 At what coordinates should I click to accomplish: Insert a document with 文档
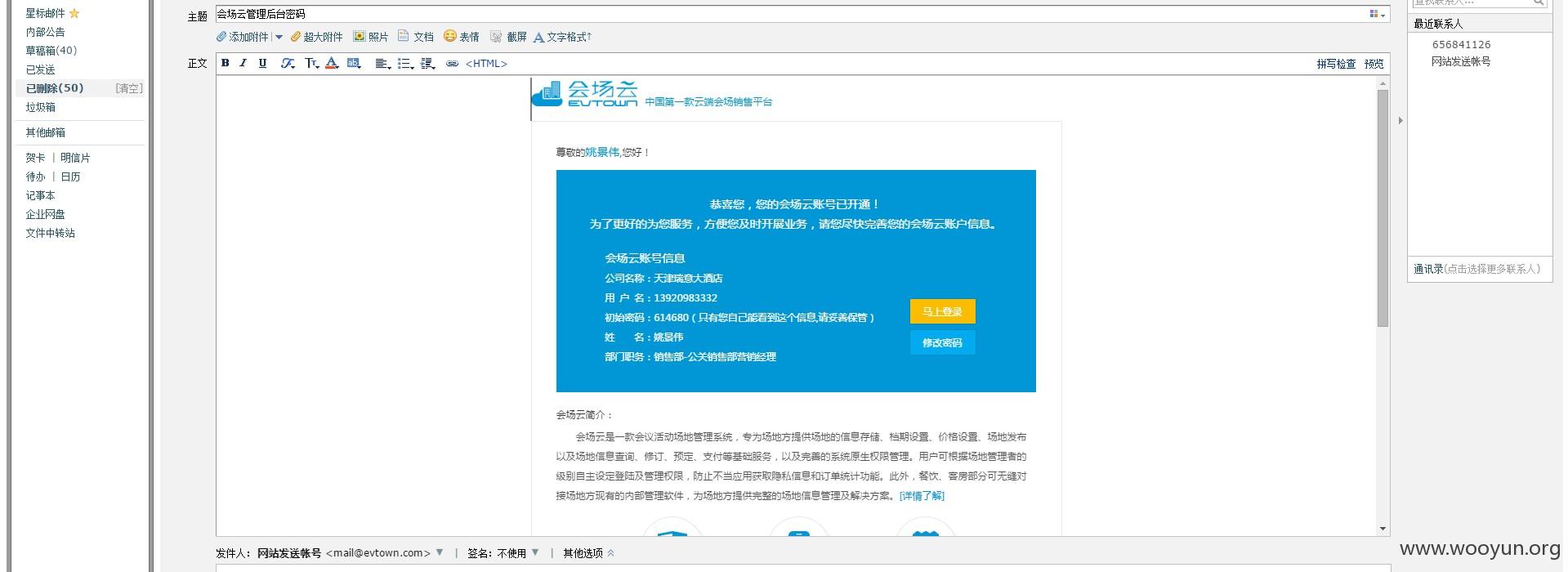(x=416, y=37)
